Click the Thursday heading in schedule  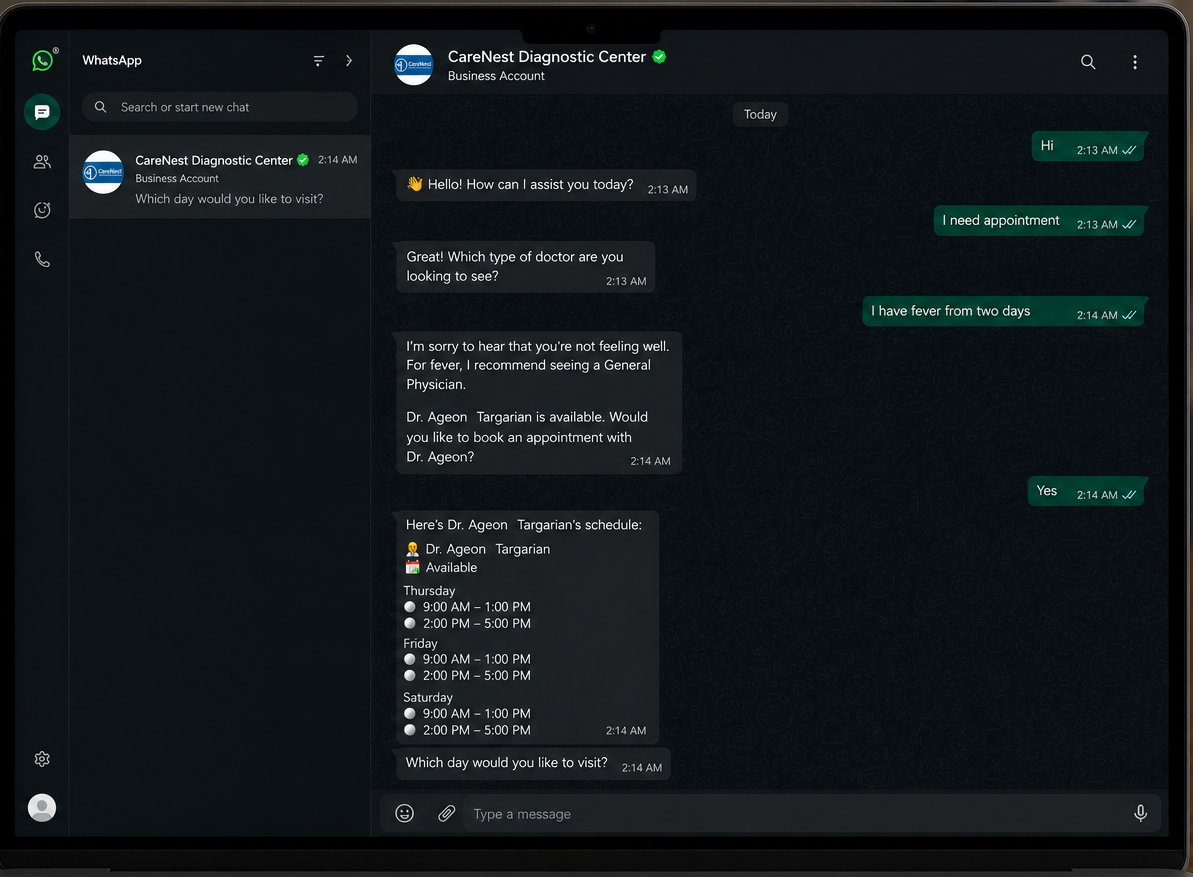pyautogui.click(x=429, y=591)
